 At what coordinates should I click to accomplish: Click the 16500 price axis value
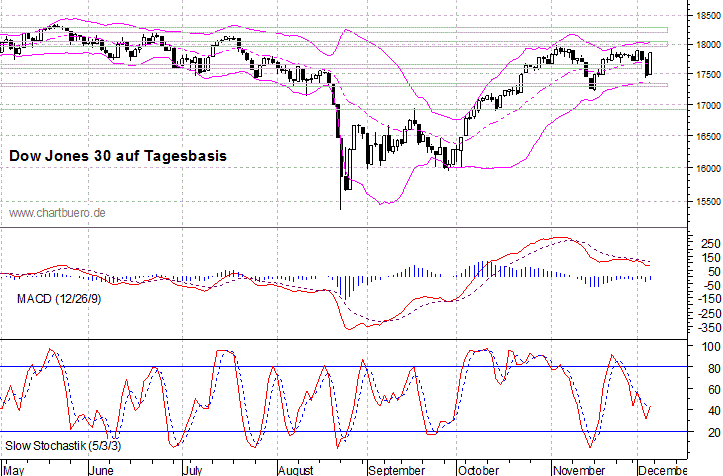pyautogui.click(x=708, y=137)
